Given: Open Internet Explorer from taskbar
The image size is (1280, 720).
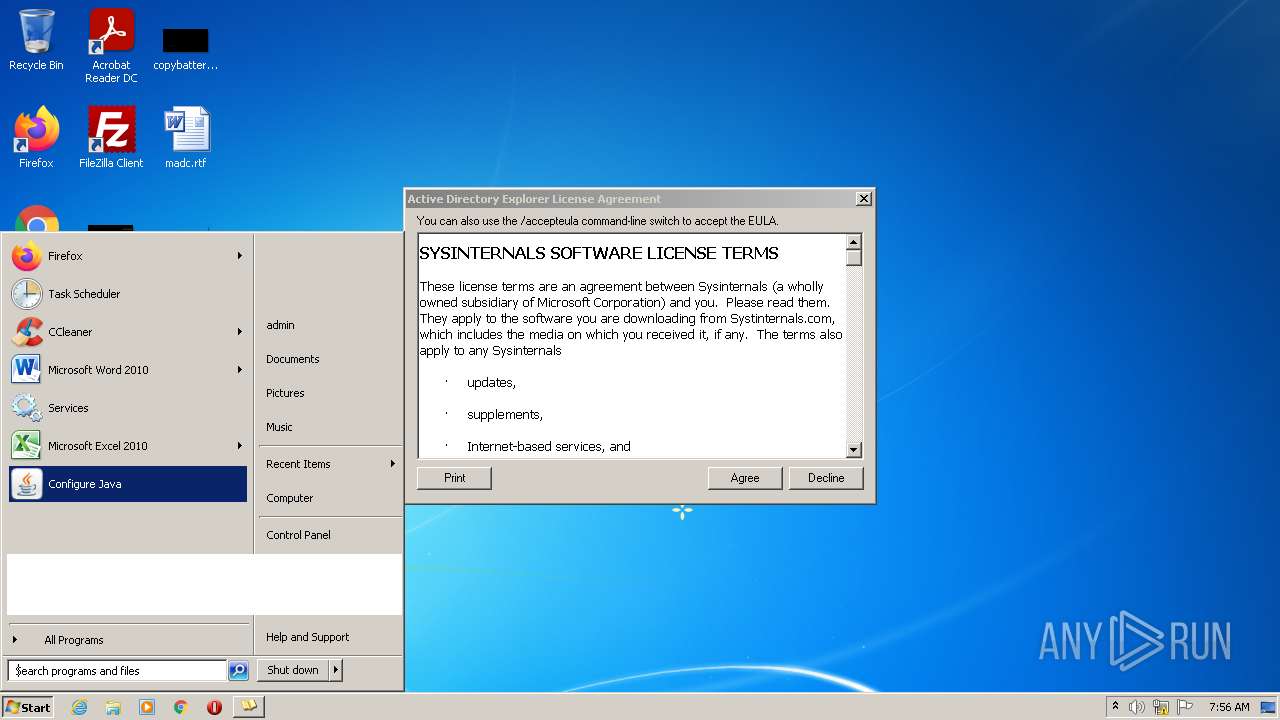Looking at the screenshot, I should tap(79, 707).
